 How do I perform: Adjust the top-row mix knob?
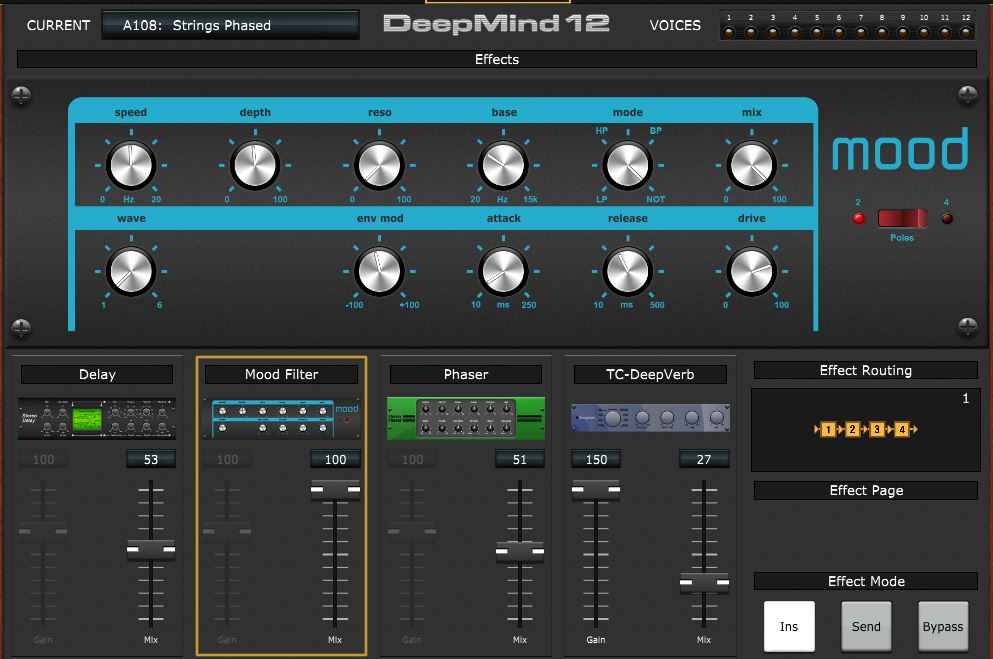point(752,165)
